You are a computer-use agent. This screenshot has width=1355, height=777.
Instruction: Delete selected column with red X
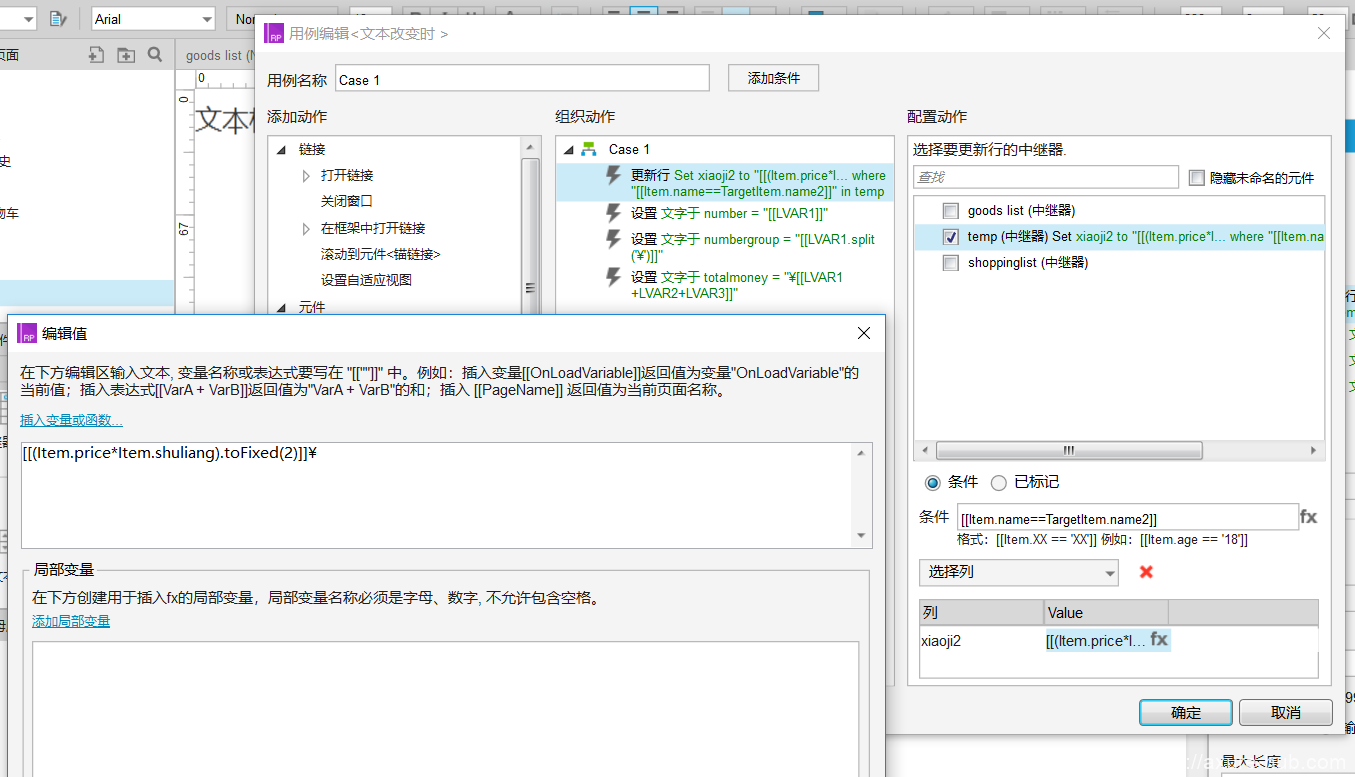pos(1146,572)
